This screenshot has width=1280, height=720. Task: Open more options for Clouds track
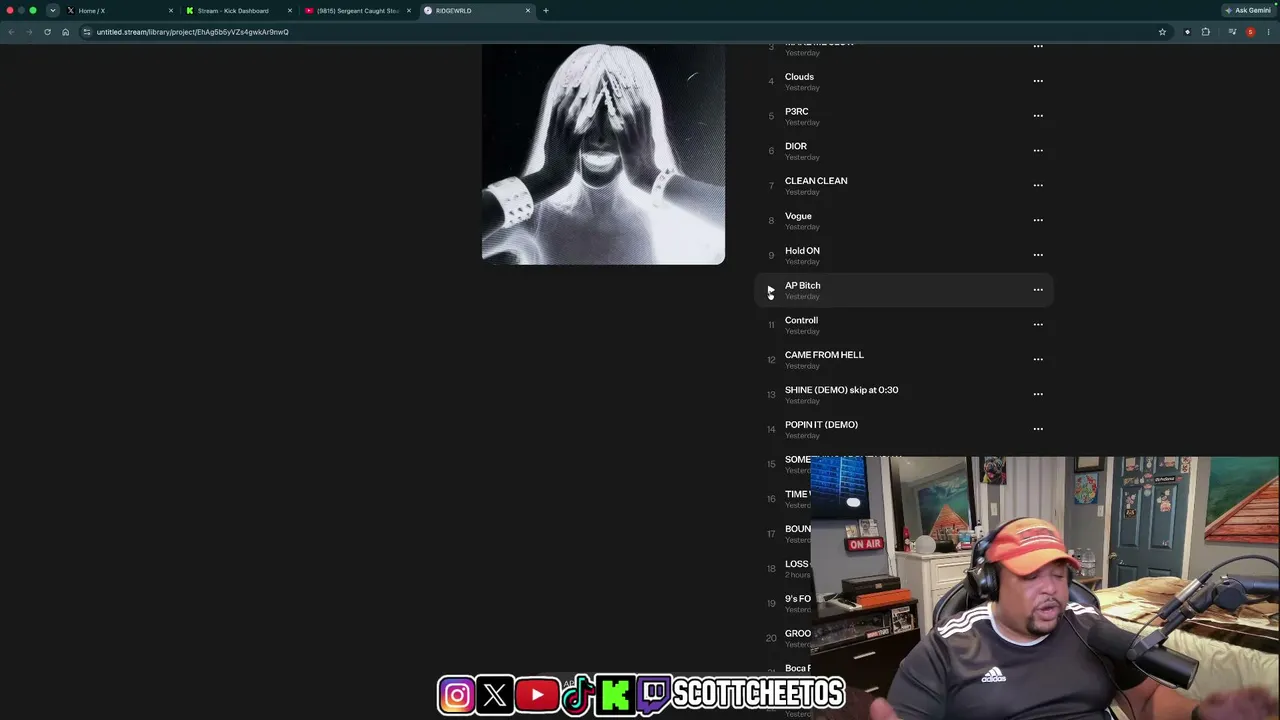coord(1038,81)
